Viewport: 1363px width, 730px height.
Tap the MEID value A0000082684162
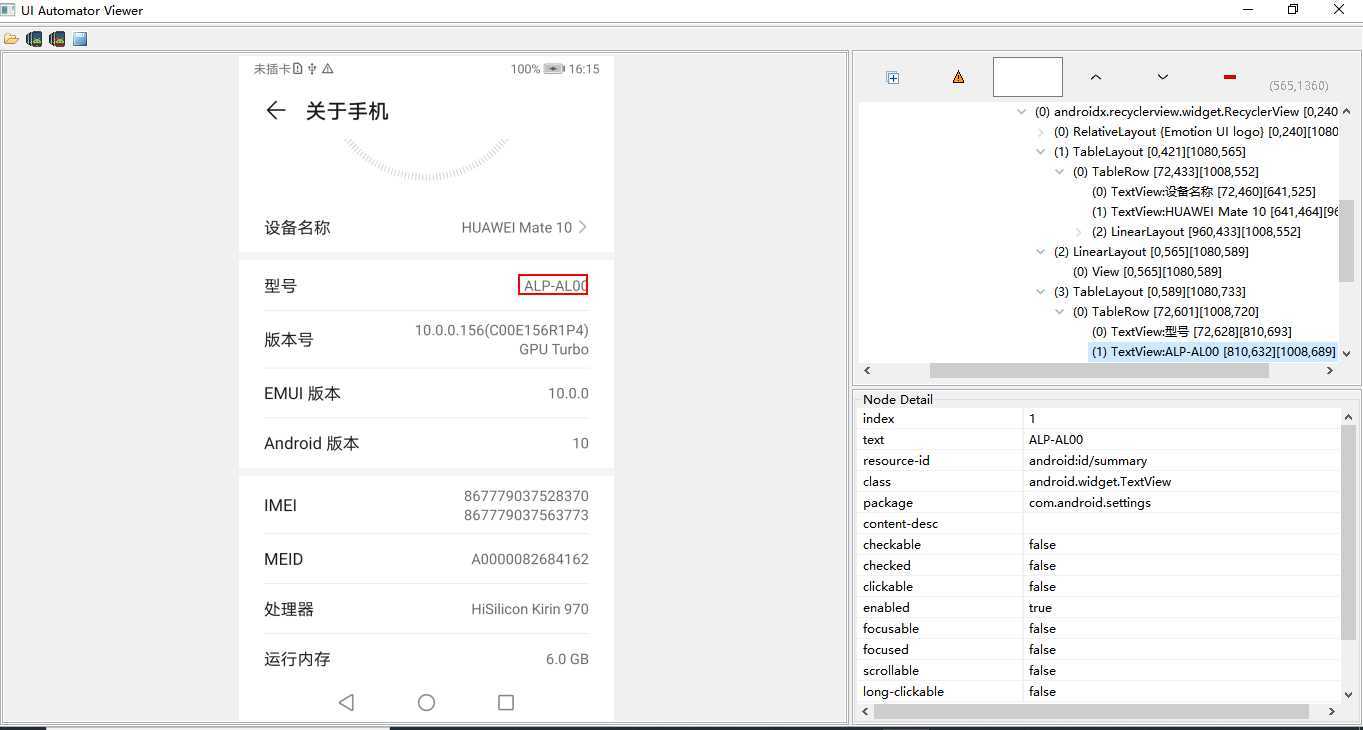(x=530, y=559)
